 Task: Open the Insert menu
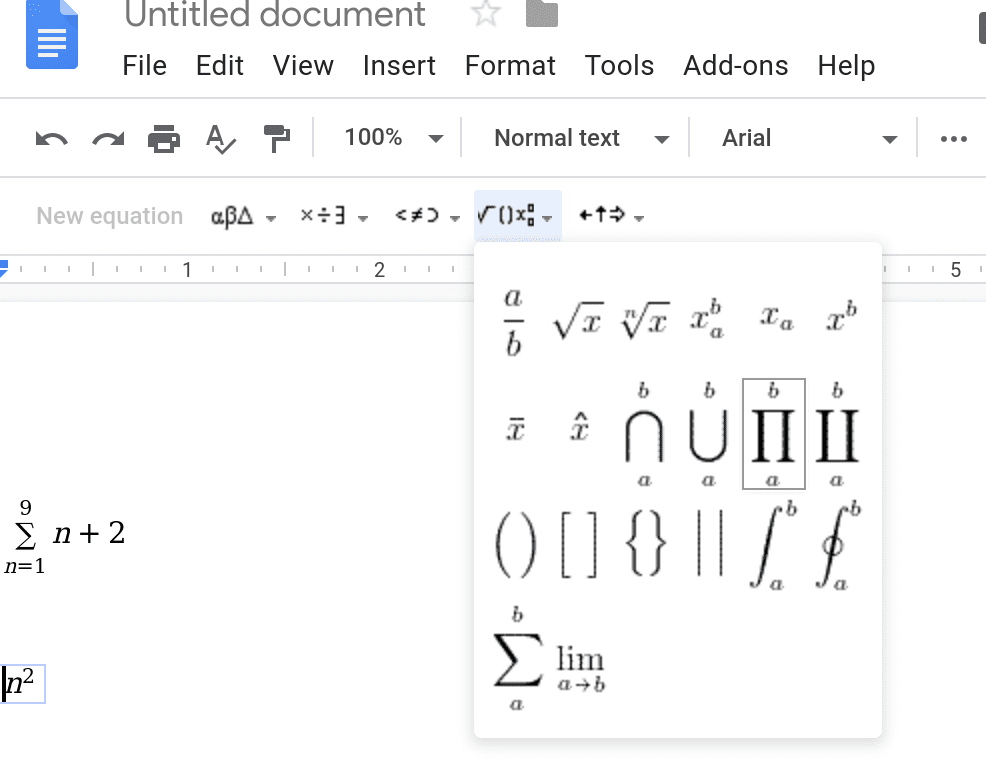pyautogui.click(x=399, y=66)
